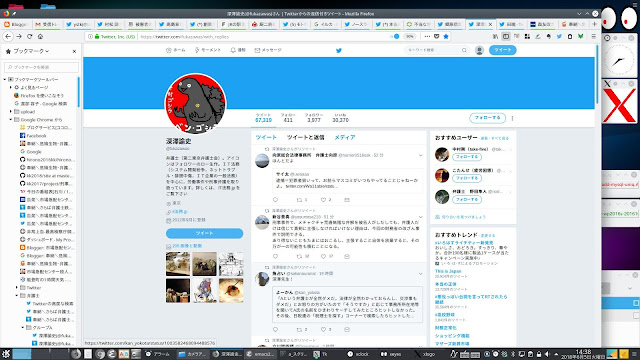
Task: Like the first tweet with the heart icon
Action: pyautogui.click(x=323, y=200)
